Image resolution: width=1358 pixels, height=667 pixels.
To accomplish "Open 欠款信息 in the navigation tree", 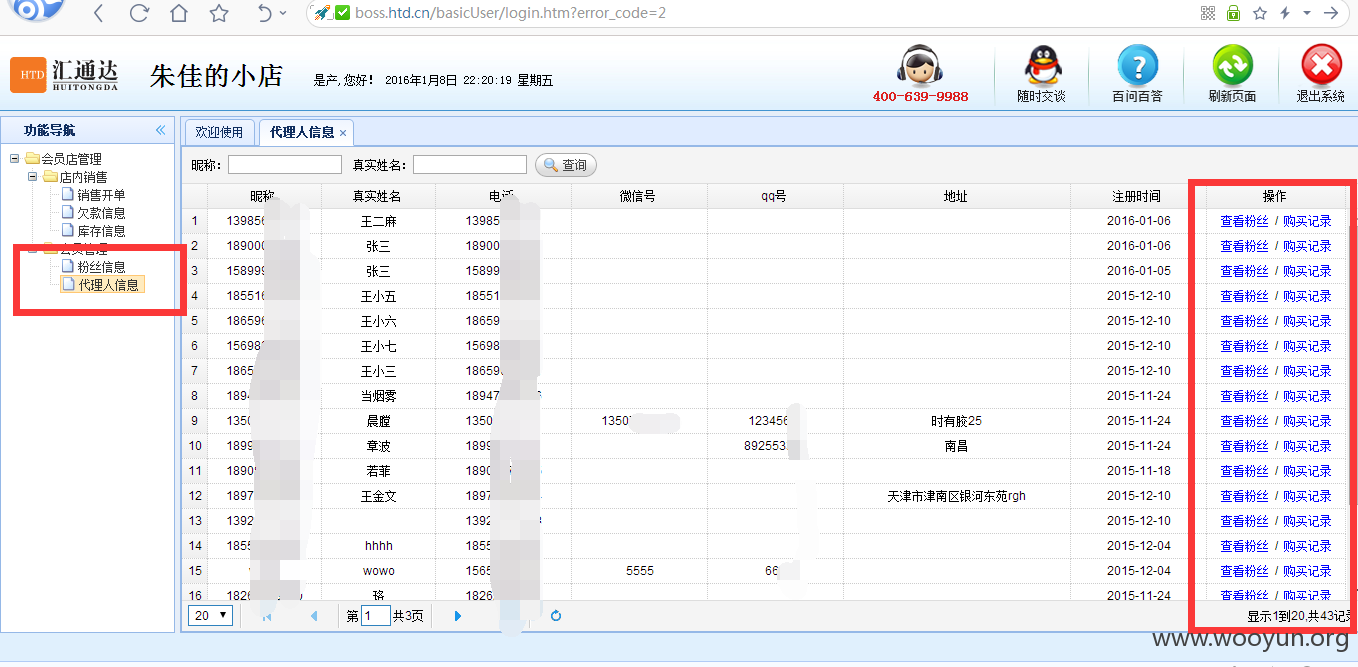I will point(101,213).
